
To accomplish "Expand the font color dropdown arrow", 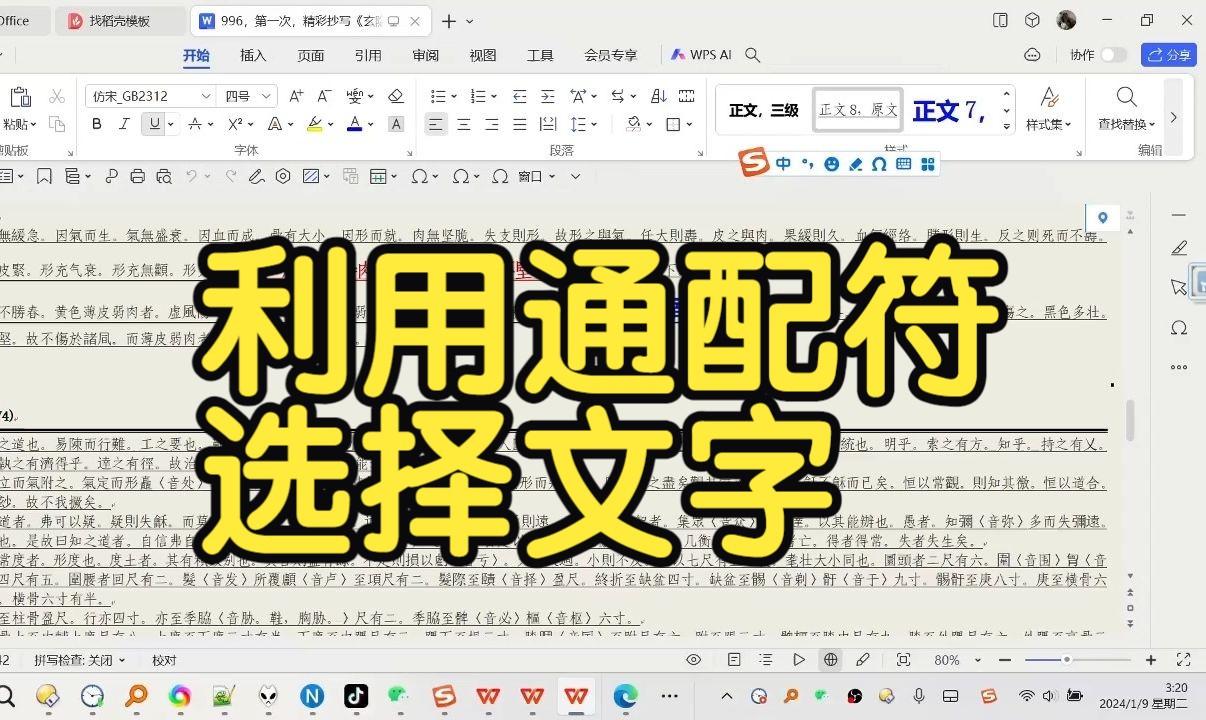I will [368, 124].
